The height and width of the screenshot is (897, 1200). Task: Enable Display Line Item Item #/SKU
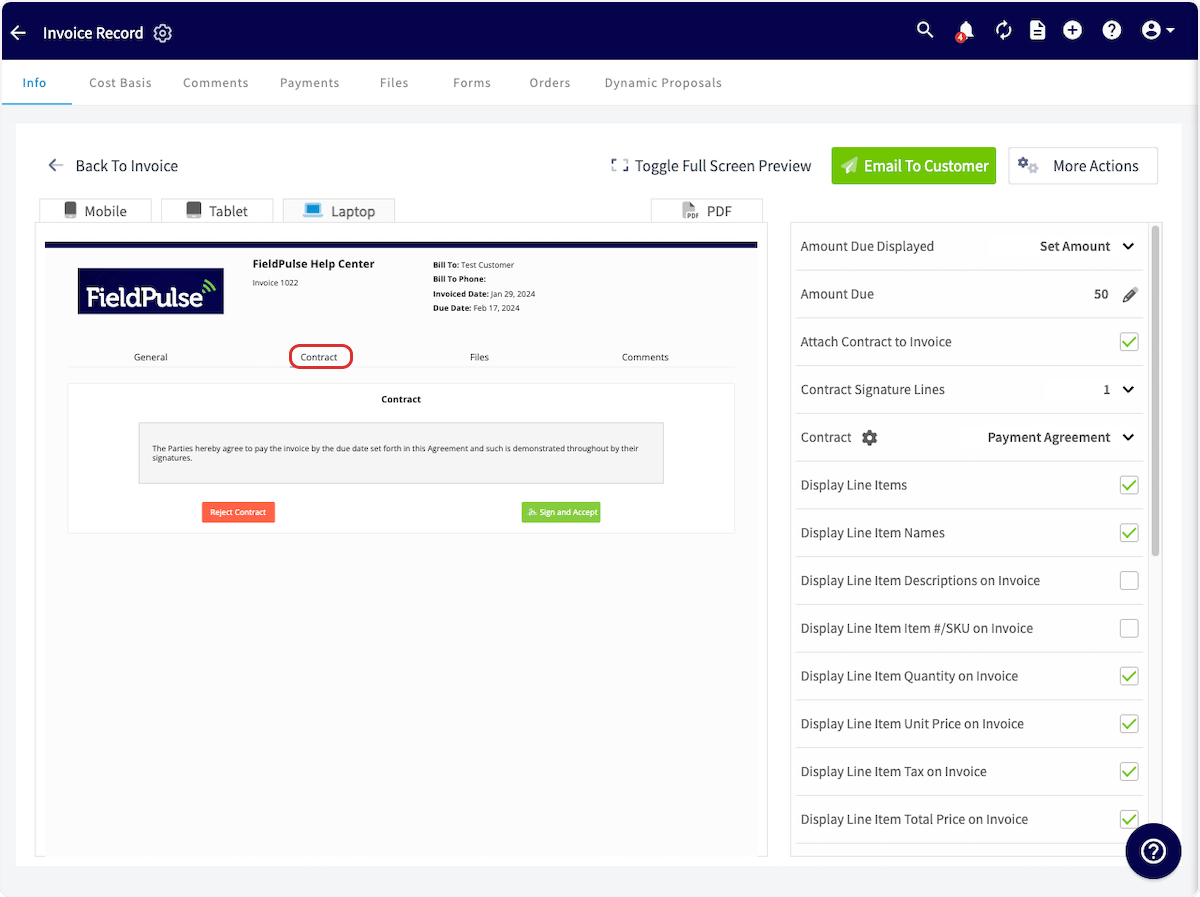[1129, 629]
